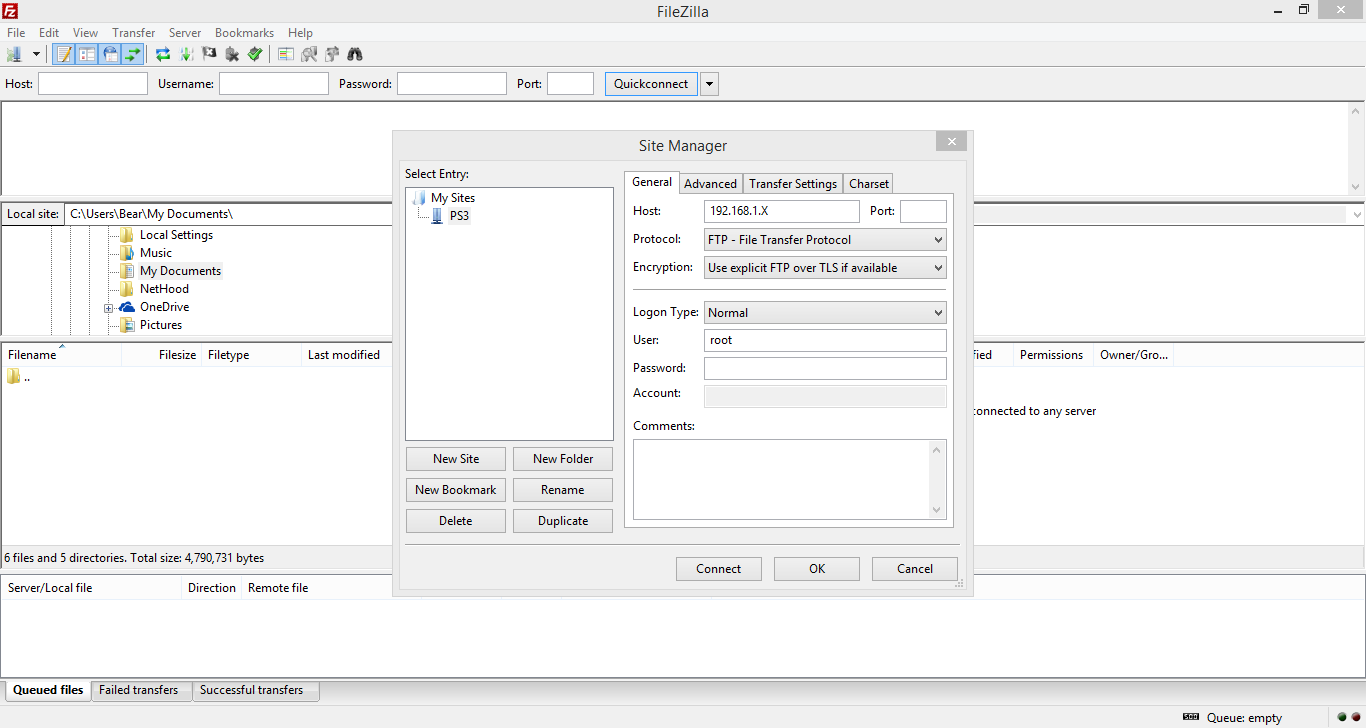Open directory listing filters icon

pyautogui.click(x=285, y=54)
